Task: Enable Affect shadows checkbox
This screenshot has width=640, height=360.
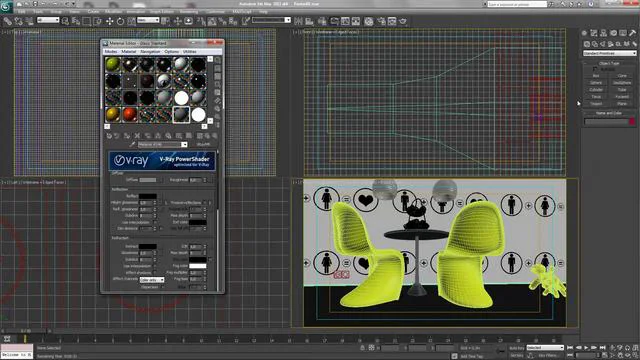Action: (x=154, y=273)
